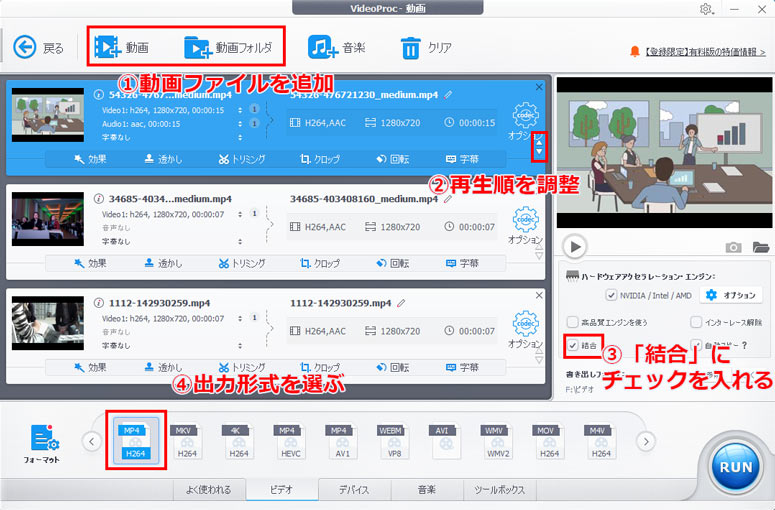Remove the 54326 video from list

[x=539, y=87]
